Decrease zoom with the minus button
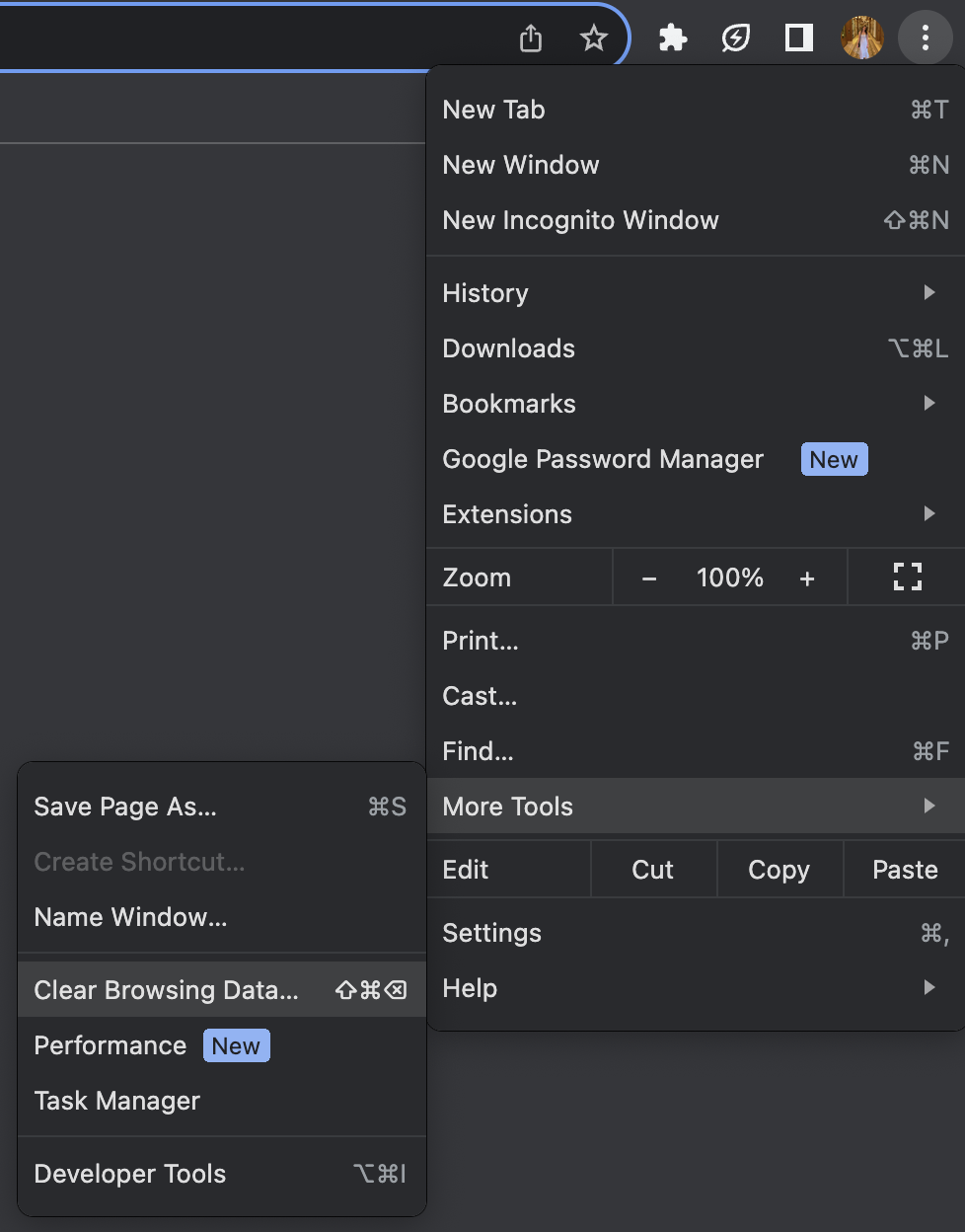This screenshot has height=1232, width=965. tap(649, 578)
